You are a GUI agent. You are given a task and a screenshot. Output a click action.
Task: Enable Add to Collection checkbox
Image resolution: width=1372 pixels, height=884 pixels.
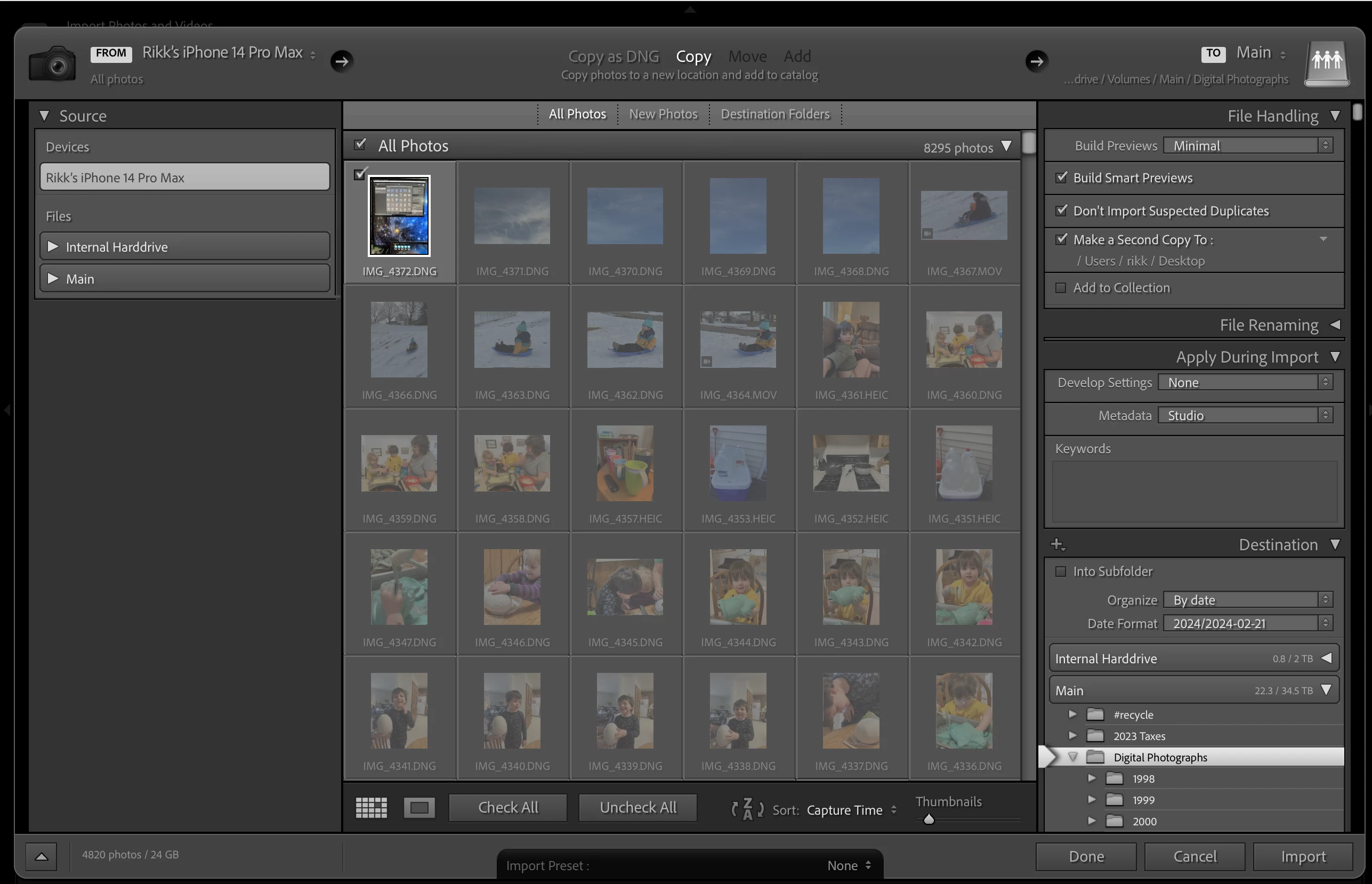pos(1061,287)
